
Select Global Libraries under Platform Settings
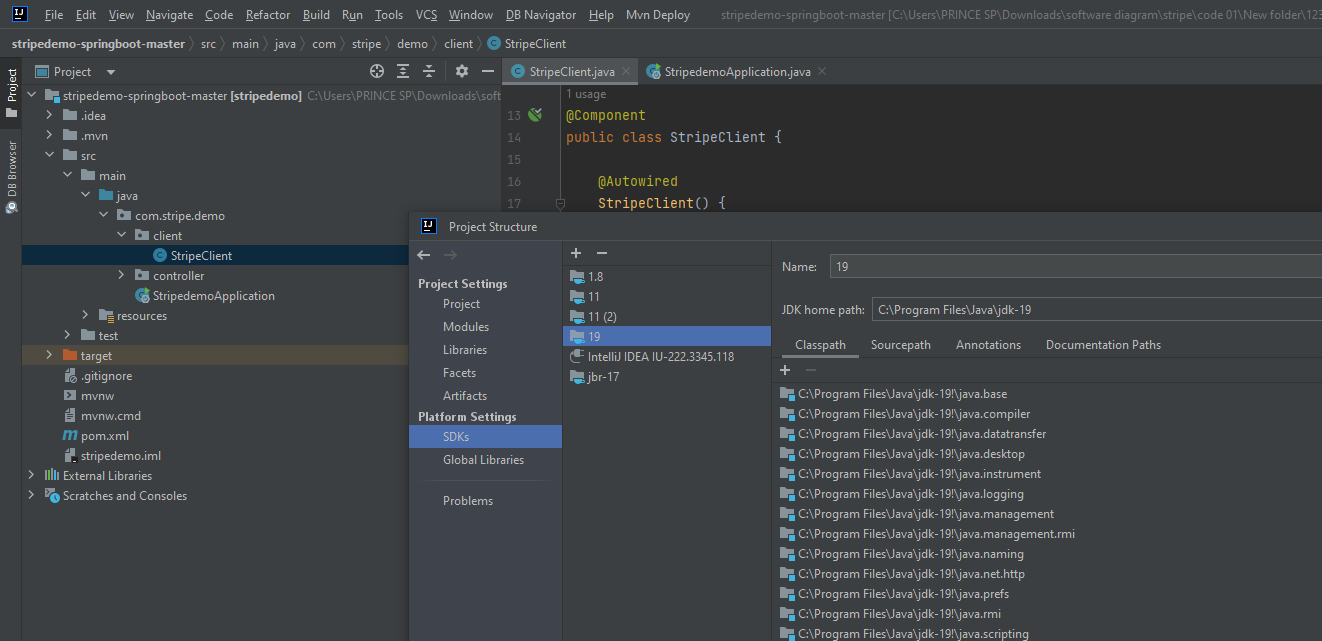(x=483, y=459)
